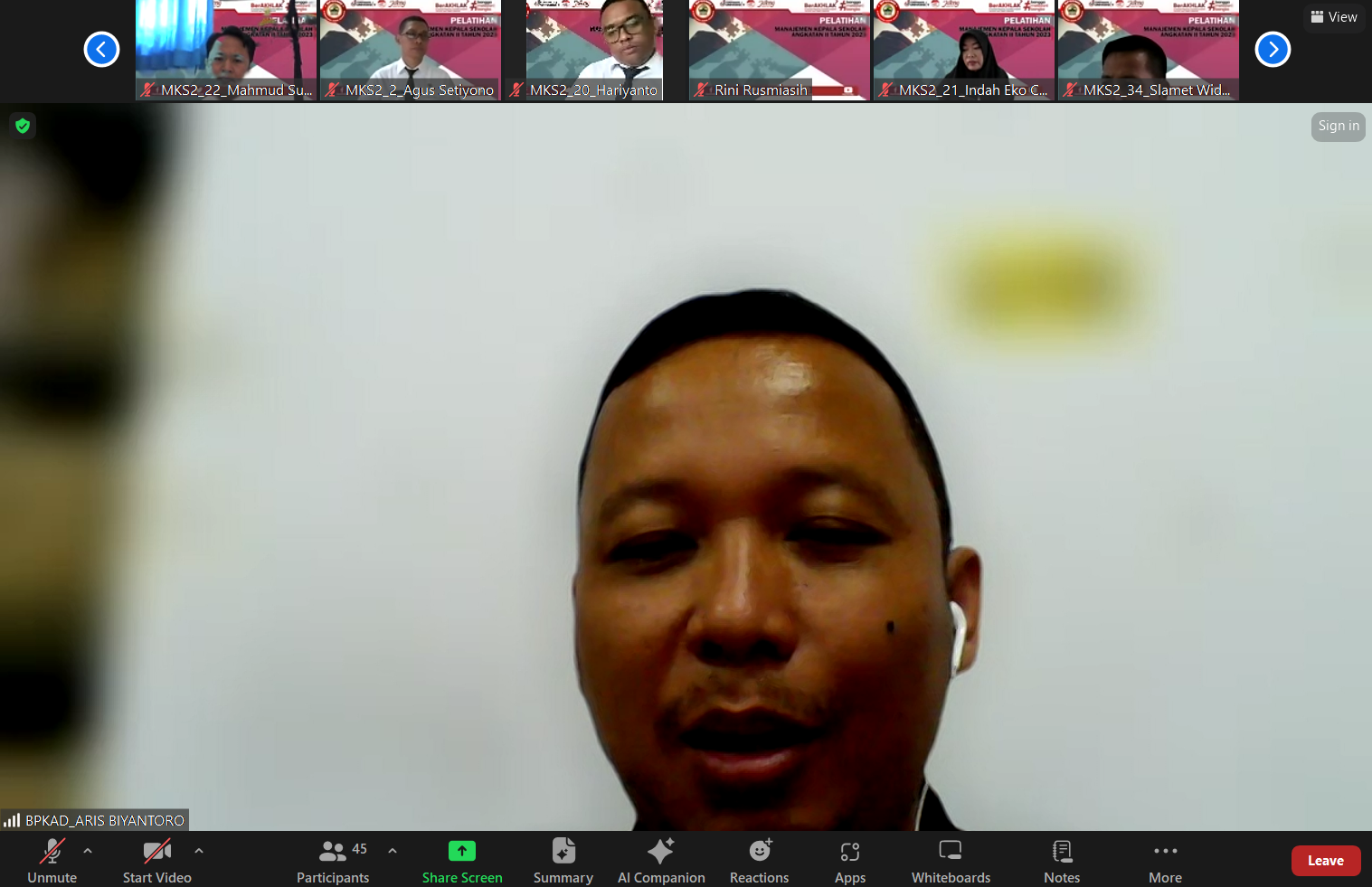Viewport: 1372px width, 887px height.
Task: Unmute the microphone
Action: [x=52, y=861]
